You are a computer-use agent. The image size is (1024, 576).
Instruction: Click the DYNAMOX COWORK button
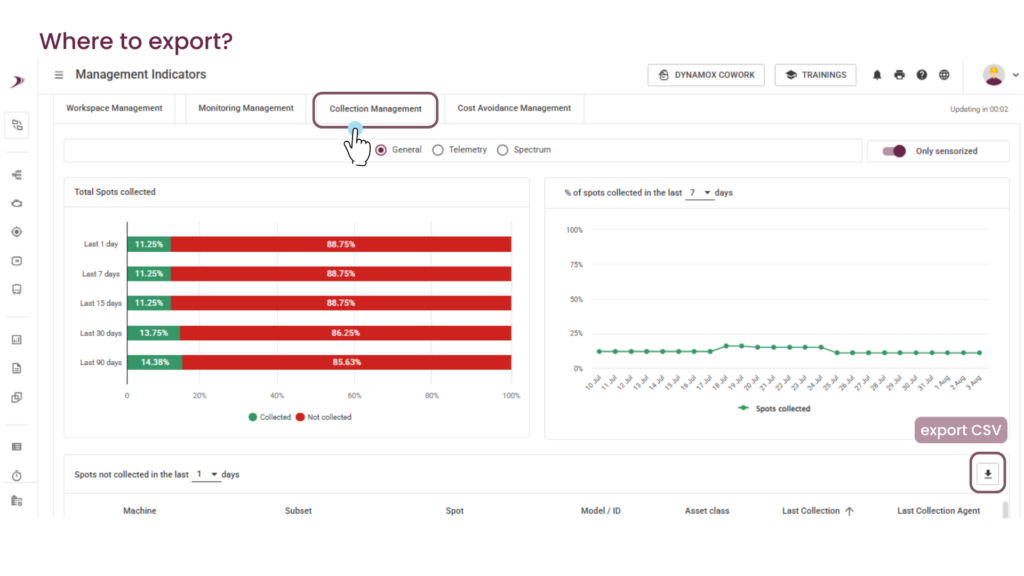(x=706, y=75)
